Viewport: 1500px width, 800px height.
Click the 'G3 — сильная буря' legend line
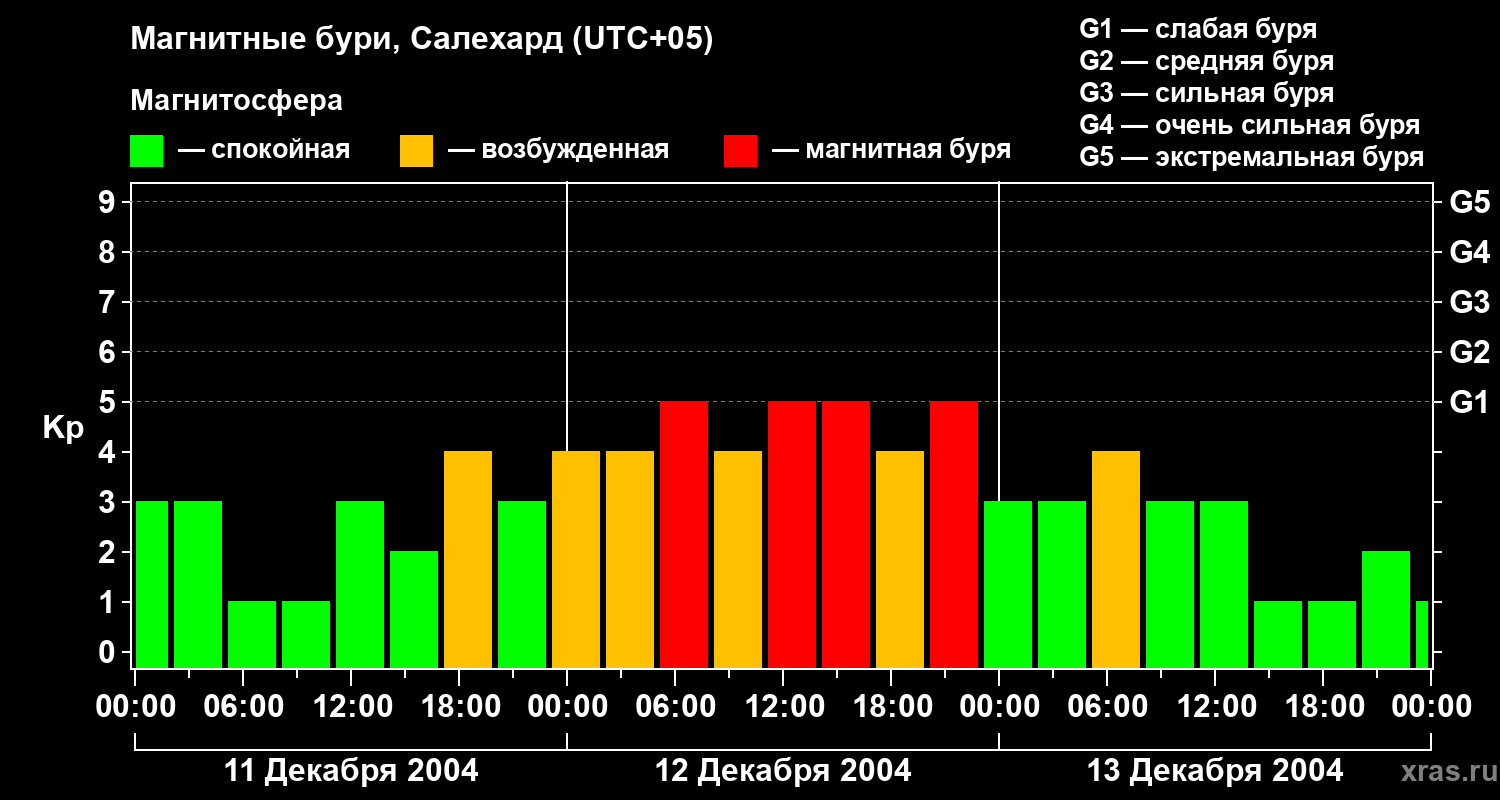tap(1206, 93)
